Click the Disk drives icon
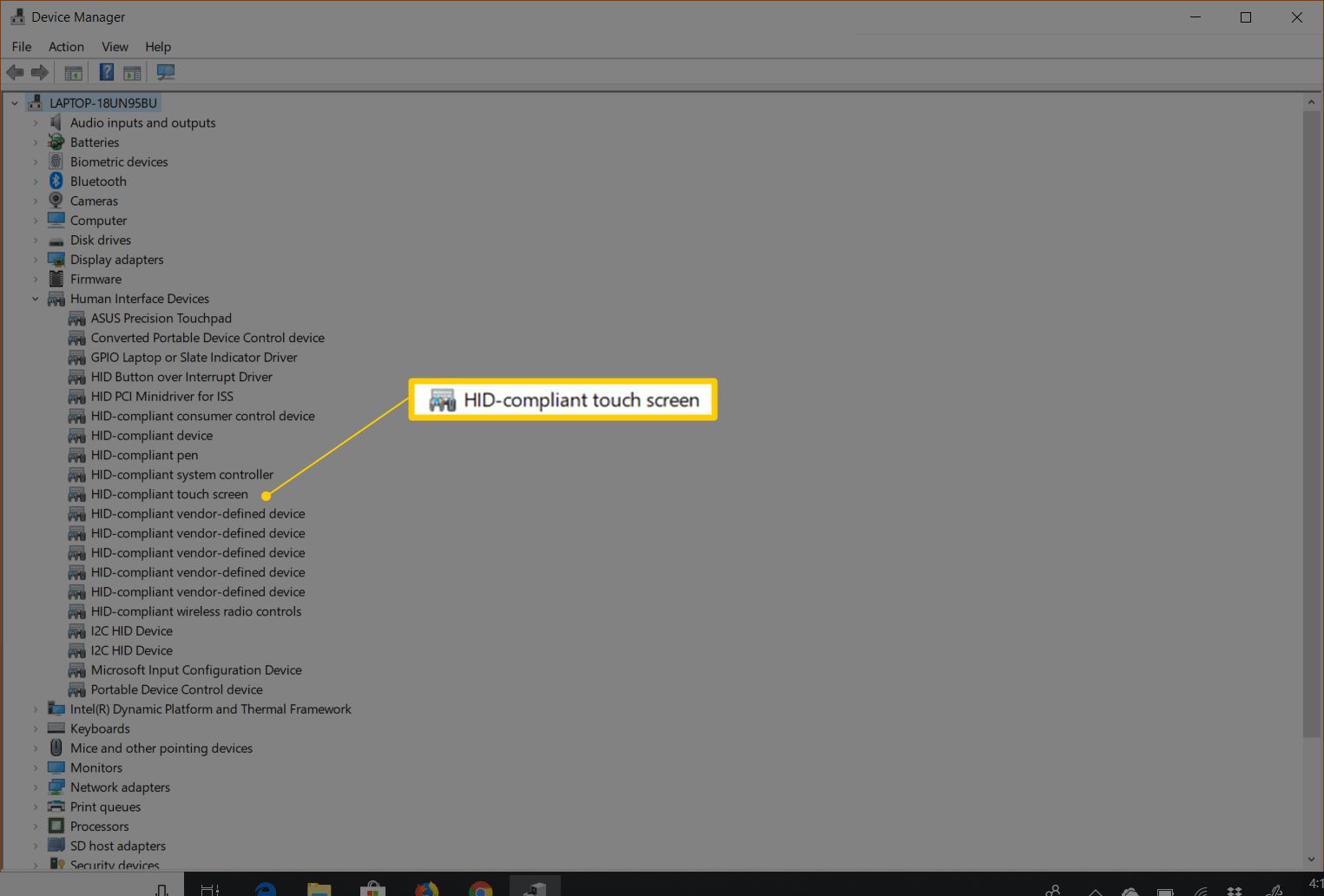This screenshot has width=1324, height=896. coord(56,240)
